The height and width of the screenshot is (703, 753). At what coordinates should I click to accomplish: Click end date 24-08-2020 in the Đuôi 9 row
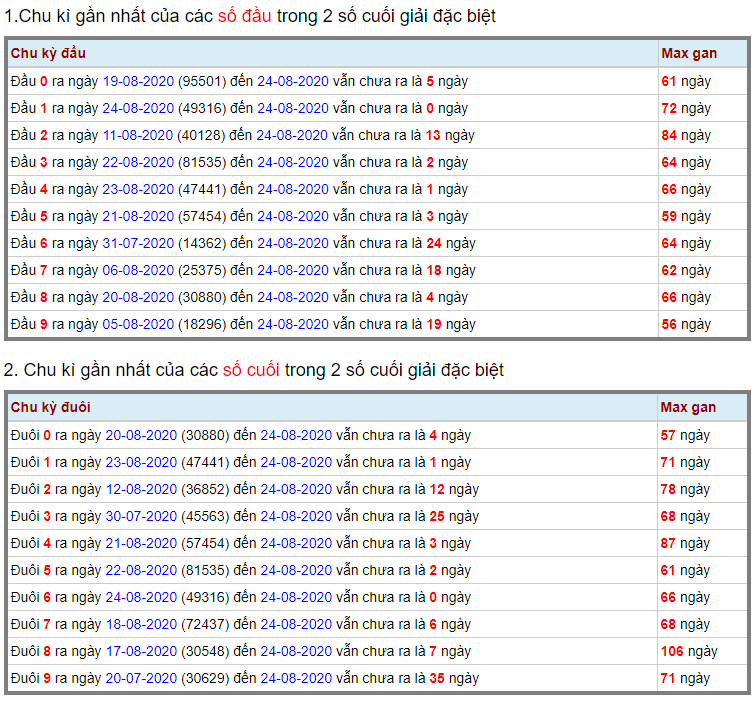click(296, 678)
